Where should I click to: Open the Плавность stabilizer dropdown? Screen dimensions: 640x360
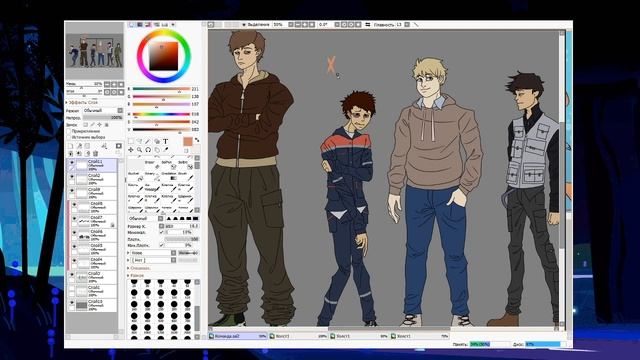click(x=407, y=24)
